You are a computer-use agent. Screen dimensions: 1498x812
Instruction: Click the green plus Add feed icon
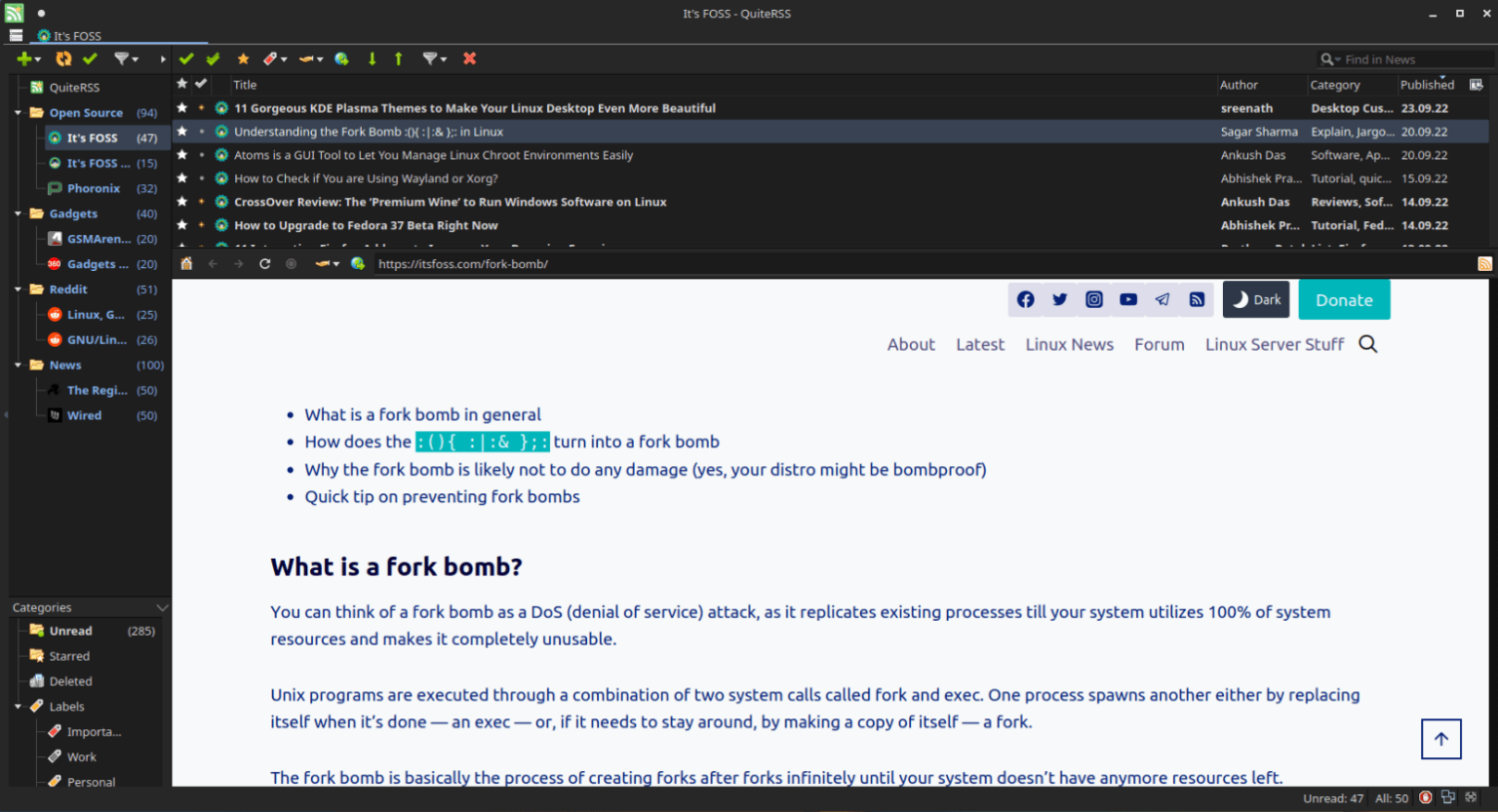[24, 58]
